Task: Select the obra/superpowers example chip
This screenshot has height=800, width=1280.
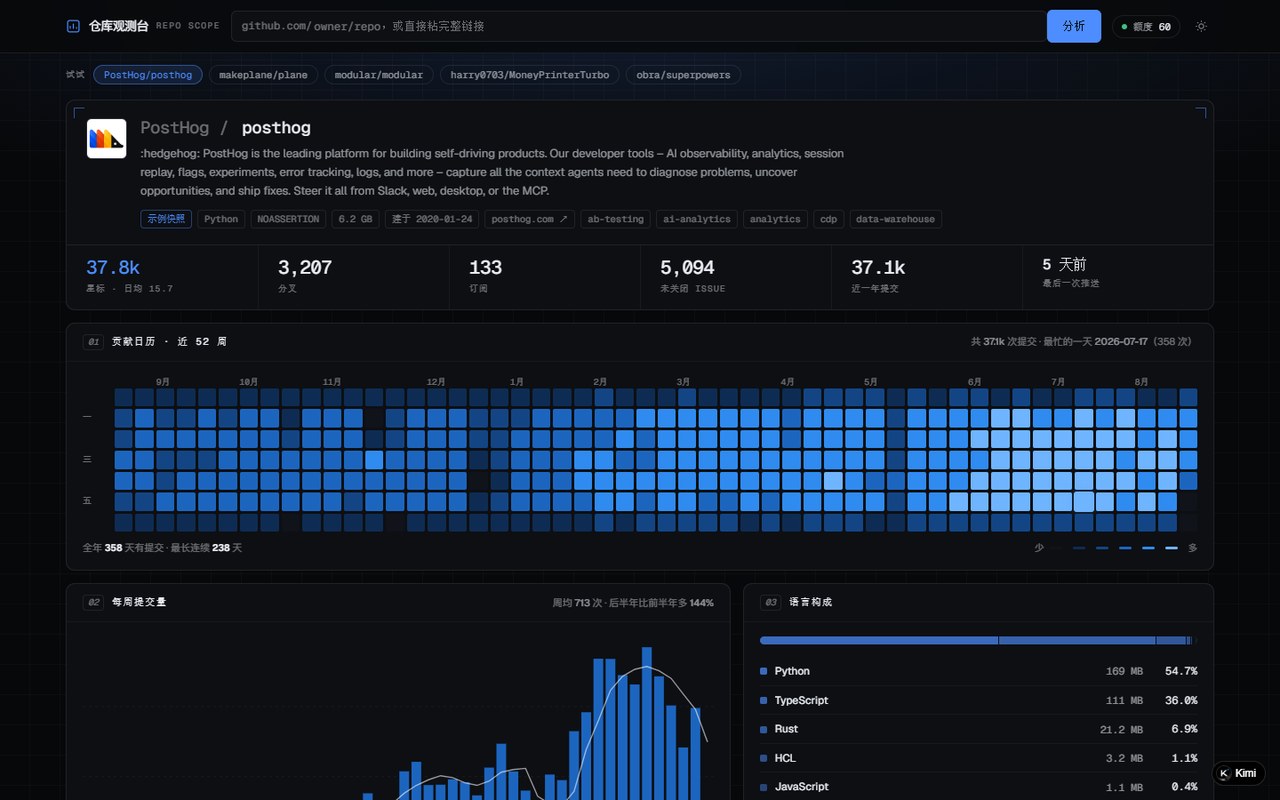Action: click(x=684, y=75)
